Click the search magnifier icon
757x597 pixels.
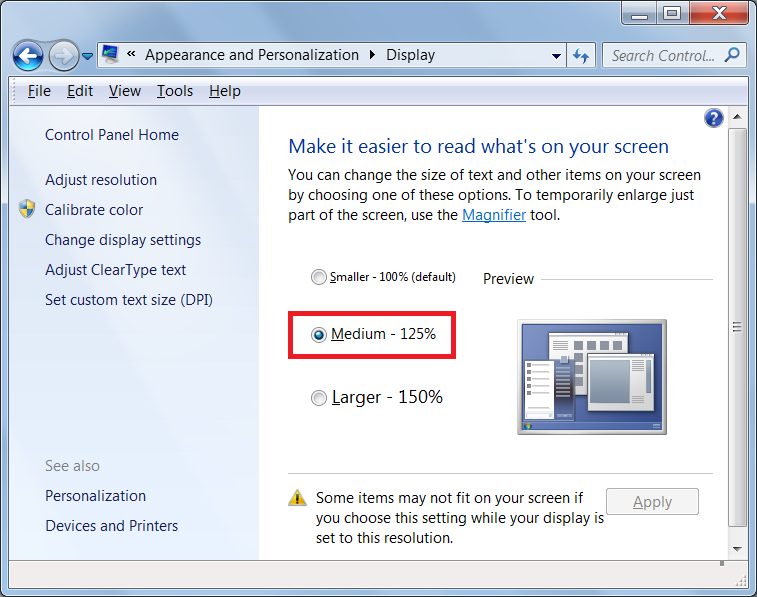[732, 55]
